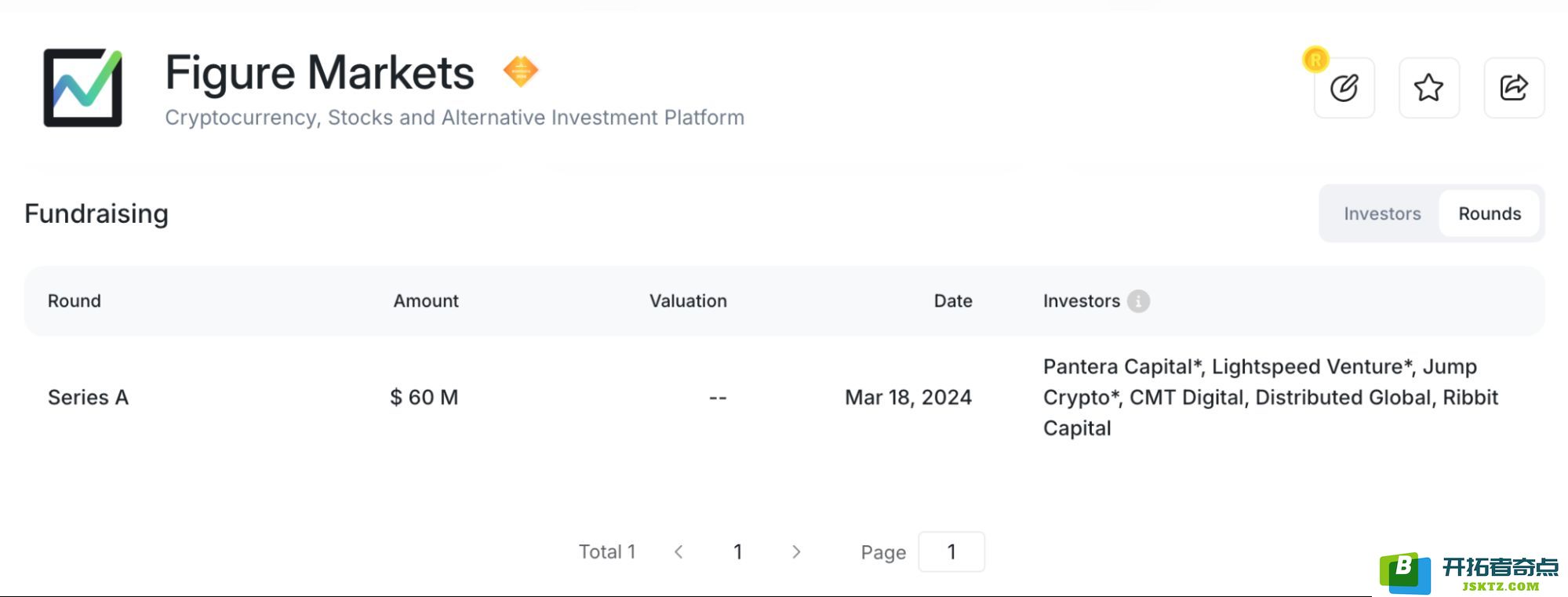
Task: Click the Fundraising section heading
Action: (96, 214)
